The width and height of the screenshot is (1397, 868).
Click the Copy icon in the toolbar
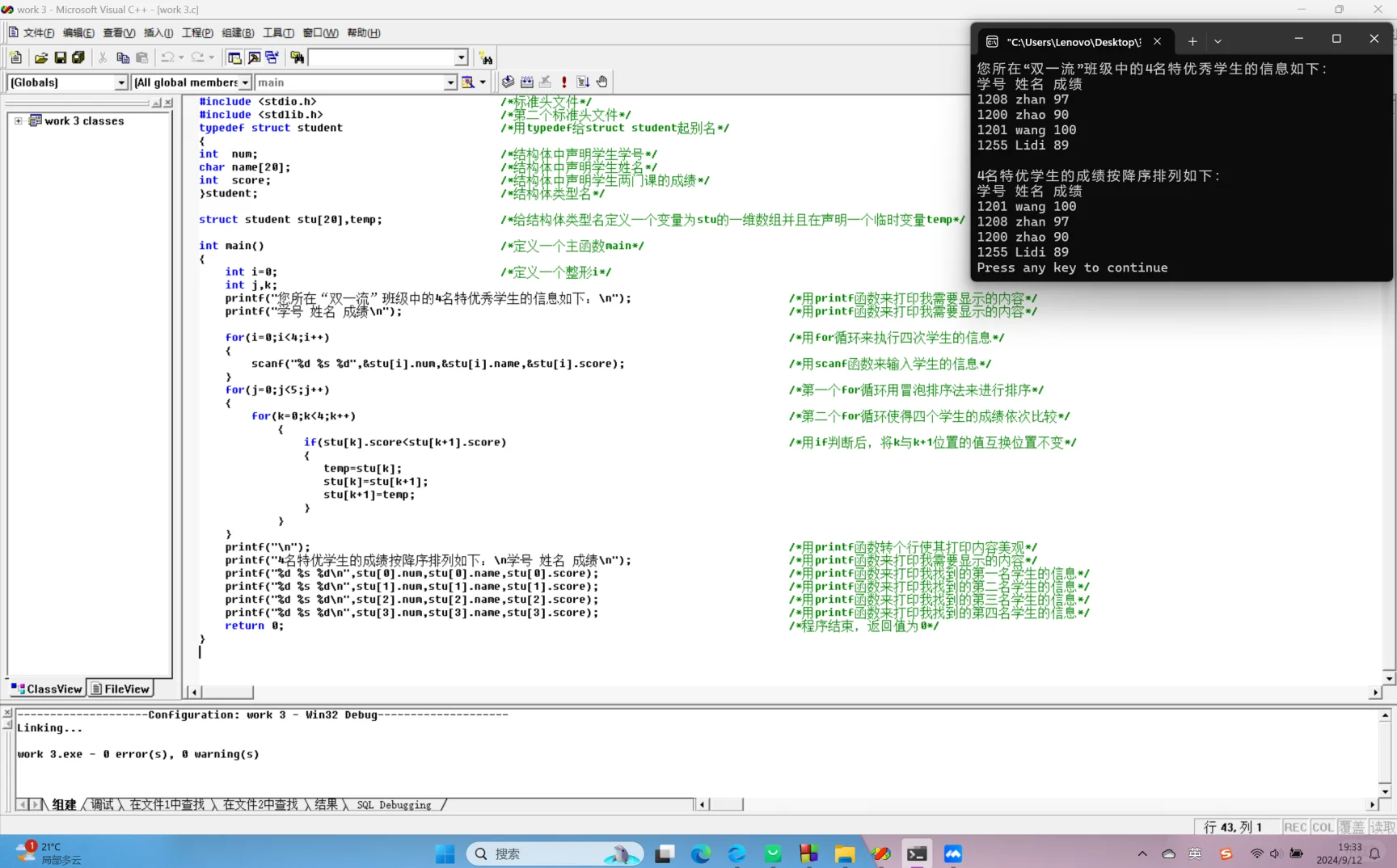pyautogui.click(x=123, y=57)
